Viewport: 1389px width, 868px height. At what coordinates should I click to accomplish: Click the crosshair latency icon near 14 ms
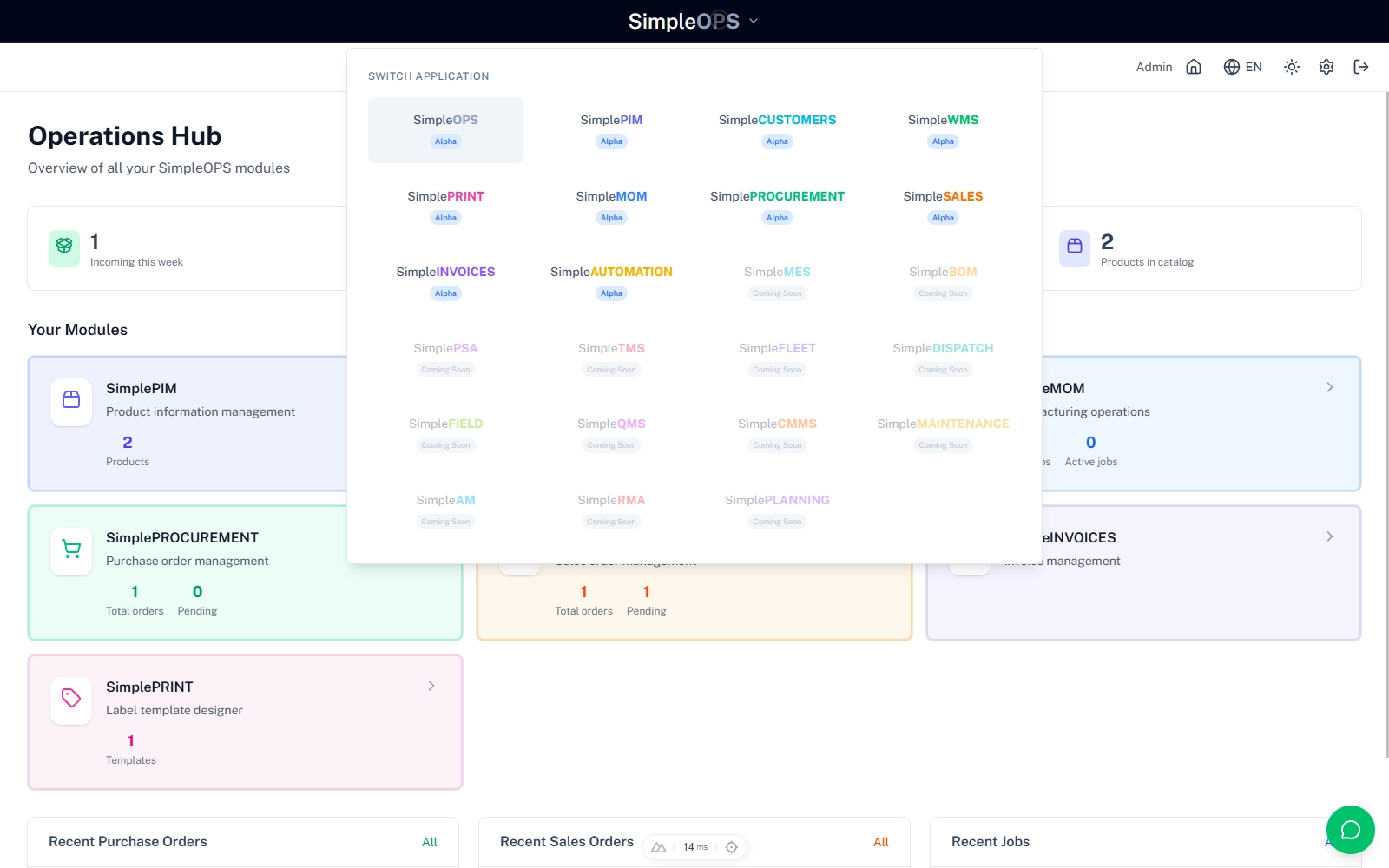coord(732,847)
